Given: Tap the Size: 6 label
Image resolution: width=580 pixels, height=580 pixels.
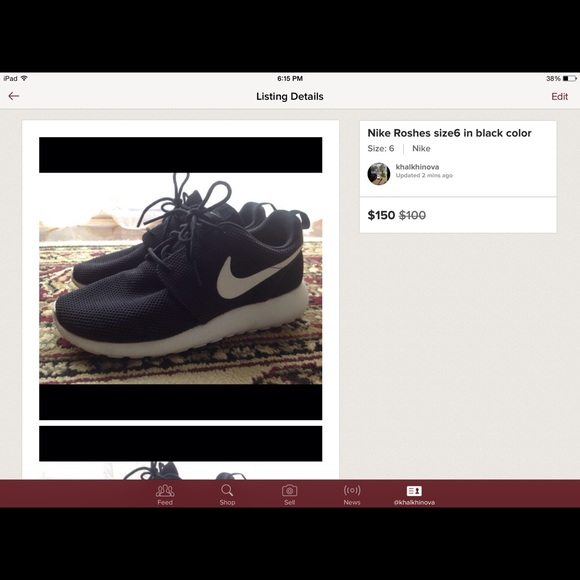Looking at the screenshot, I should [381, 149].
